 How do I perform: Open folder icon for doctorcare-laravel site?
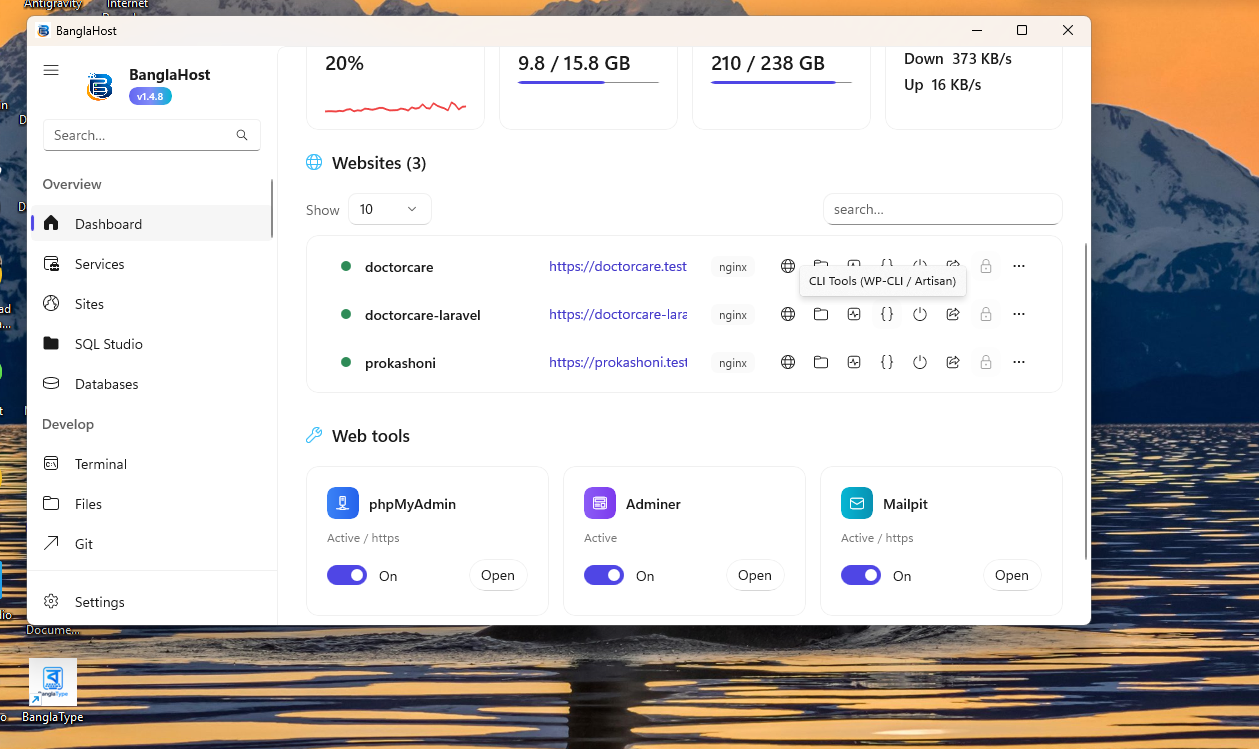[821, 314]
